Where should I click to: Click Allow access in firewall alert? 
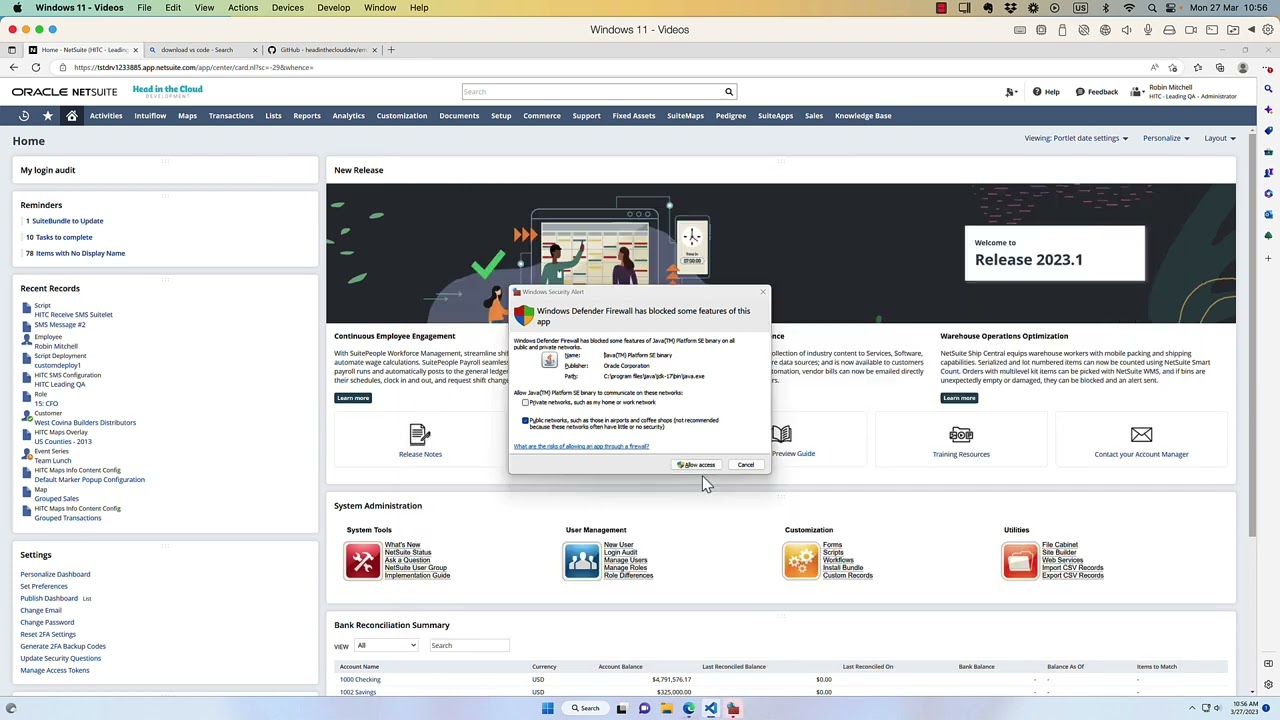(x=696, y=465)
